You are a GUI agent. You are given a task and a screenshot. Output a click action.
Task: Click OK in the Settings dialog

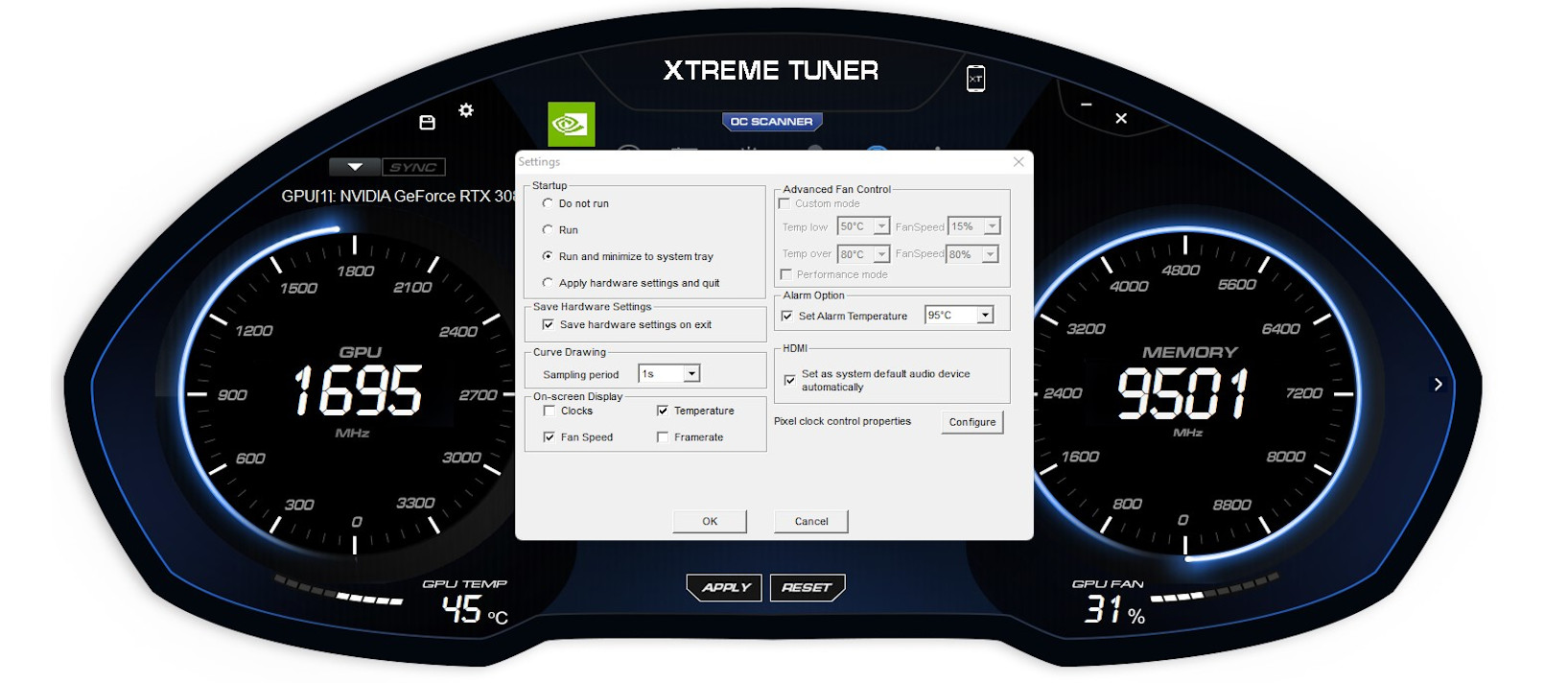tap(710, 522)
